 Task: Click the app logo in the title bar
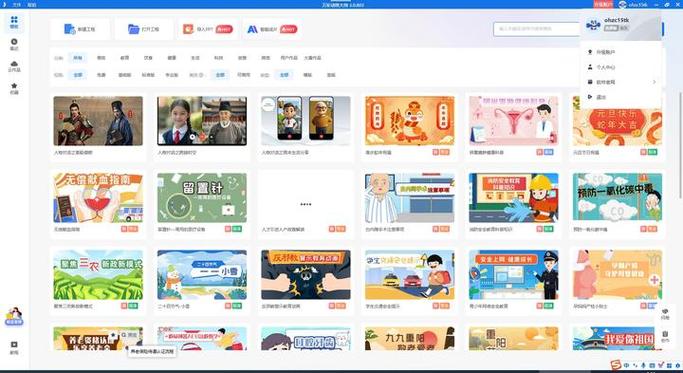(x=4, y=5)
